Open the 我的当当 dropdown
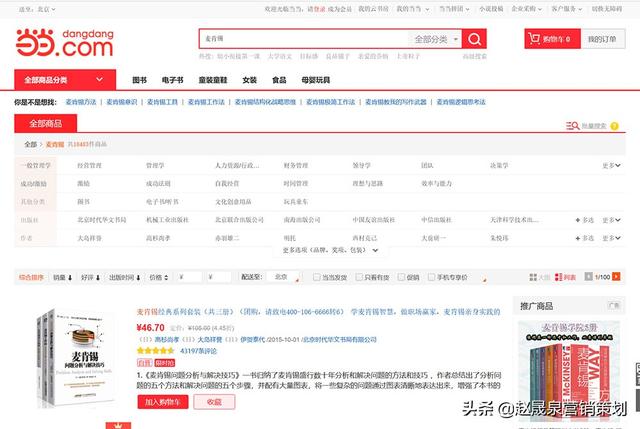Screen dimensions: 640x429 (x=413, y=9)
